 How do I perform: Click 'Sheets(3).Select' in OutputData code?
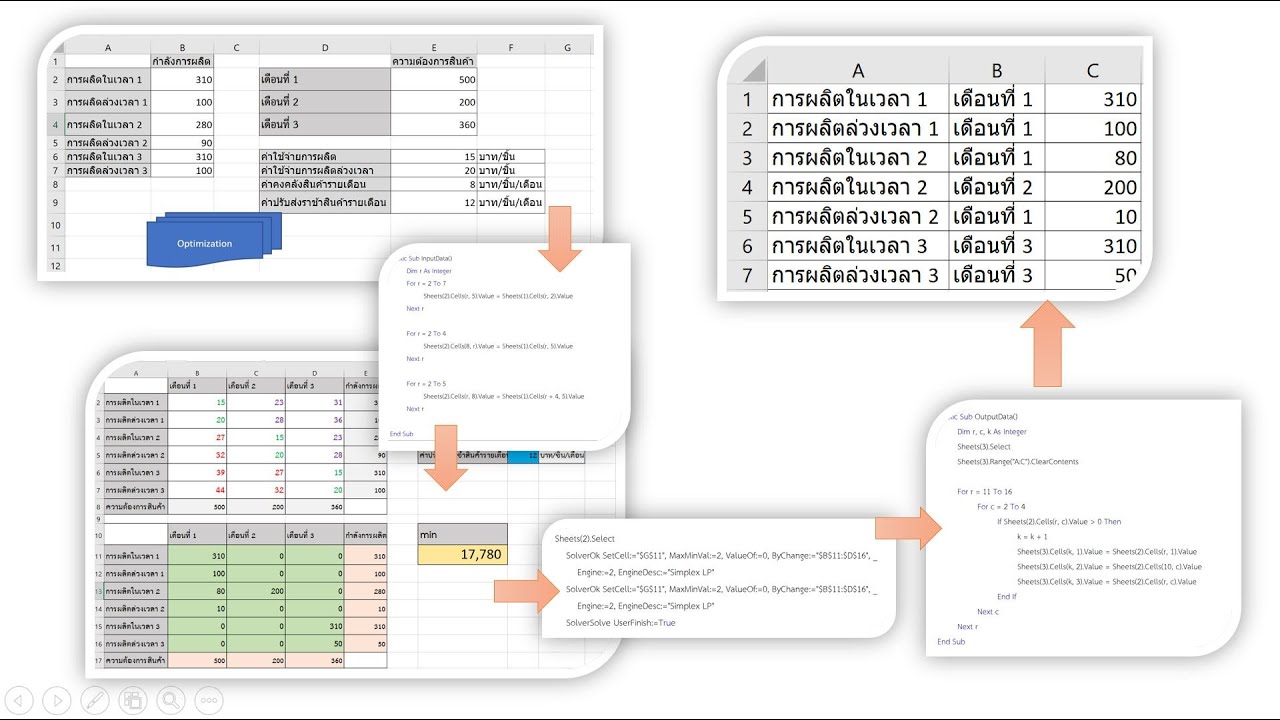[984, 447]
